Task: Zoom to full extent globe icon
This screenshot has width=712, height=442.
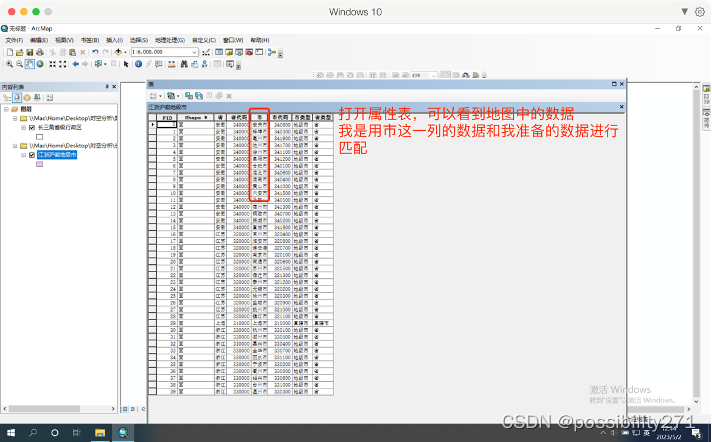Action: click(x=40, y=64)
